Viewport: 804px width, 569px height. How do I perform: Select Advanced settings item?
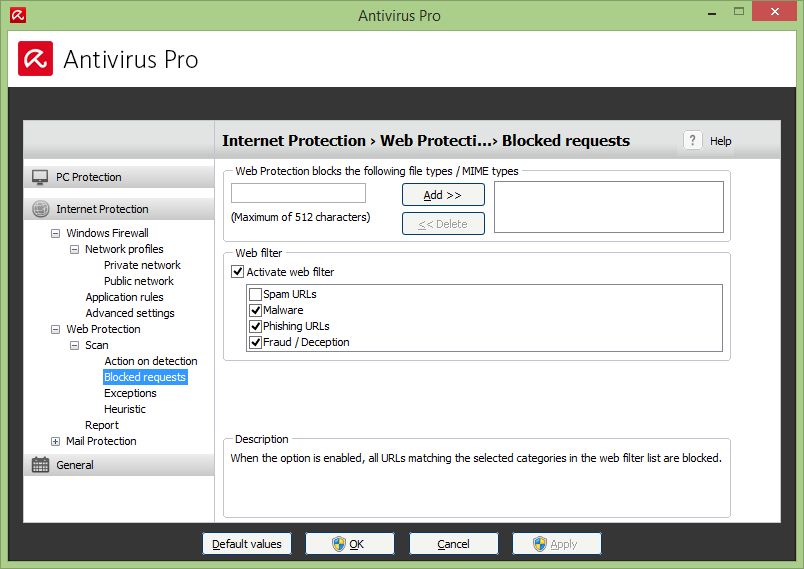130,313
